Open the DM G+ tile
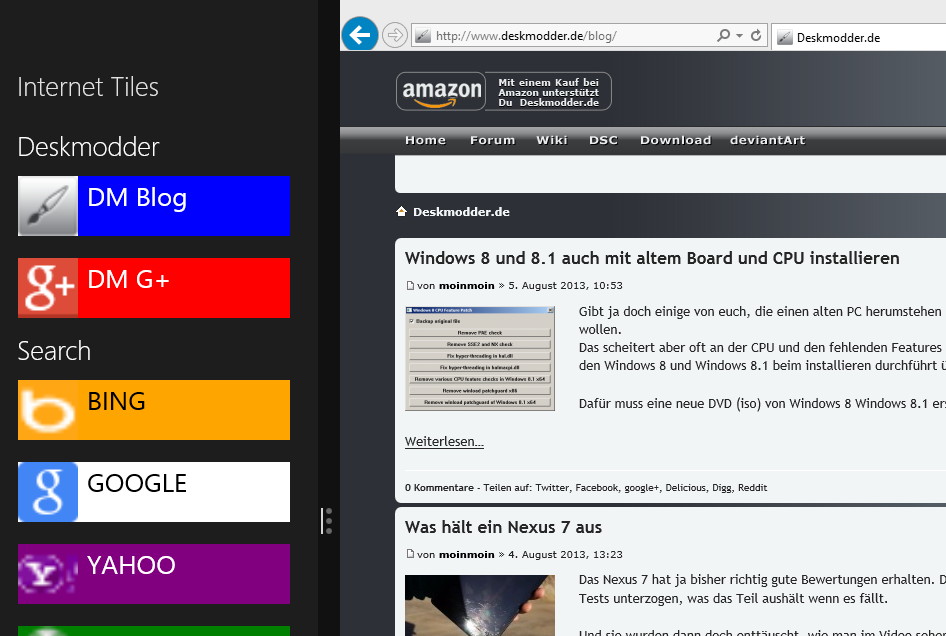Viewport: 946px width, 636px height. click(154, 288)
